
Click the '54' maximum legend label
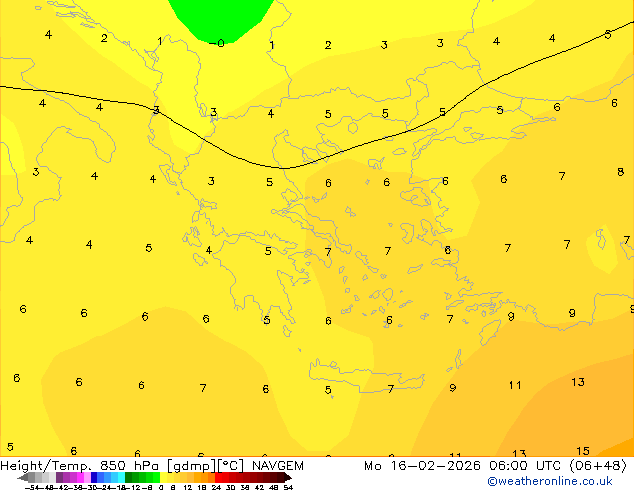[288, 488]
